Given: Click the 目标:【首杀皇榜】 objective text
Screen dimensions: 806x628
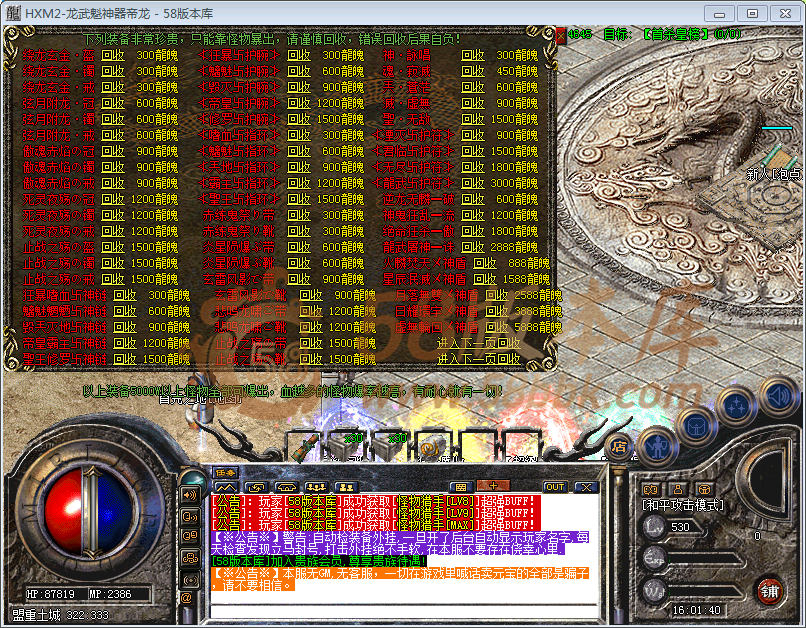Looking at the screenshot, I should (672, 34).
